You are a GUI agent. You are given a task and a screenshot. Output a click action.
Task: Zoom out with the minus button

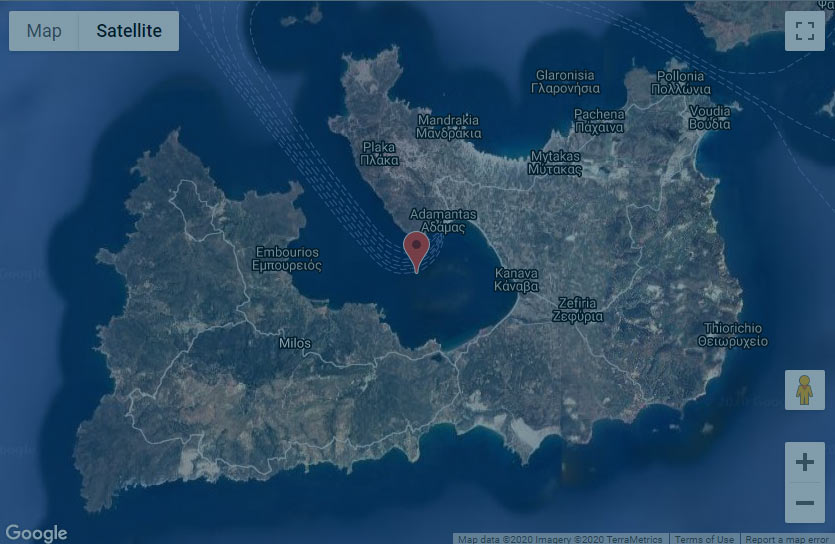point(805,502)
